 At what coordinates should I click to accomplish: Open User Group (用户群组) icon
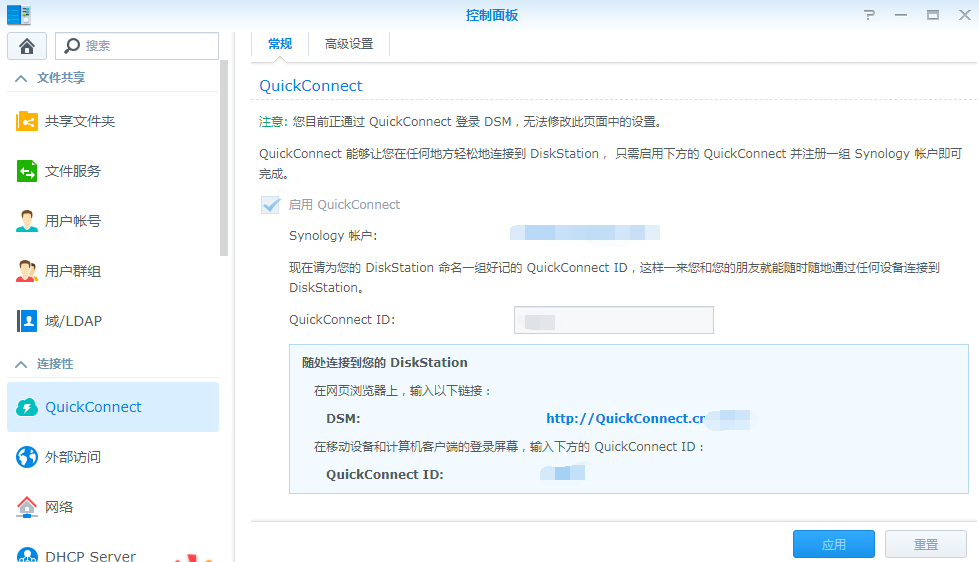coord(27,270)
